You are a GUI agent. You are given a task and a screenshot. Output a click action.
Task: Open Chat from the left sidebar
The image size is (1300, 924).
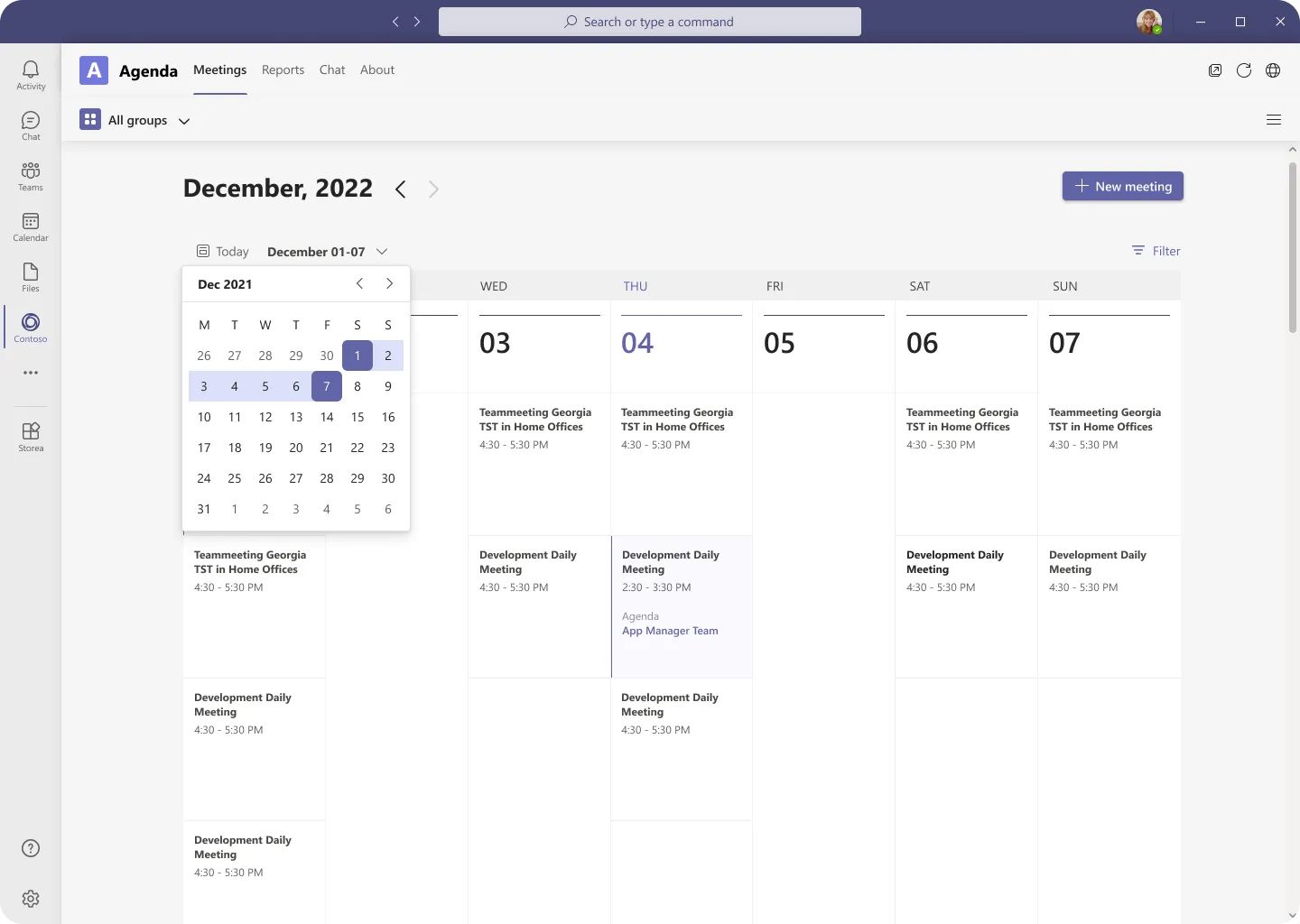pyautogui.click(x=31, y=125)
